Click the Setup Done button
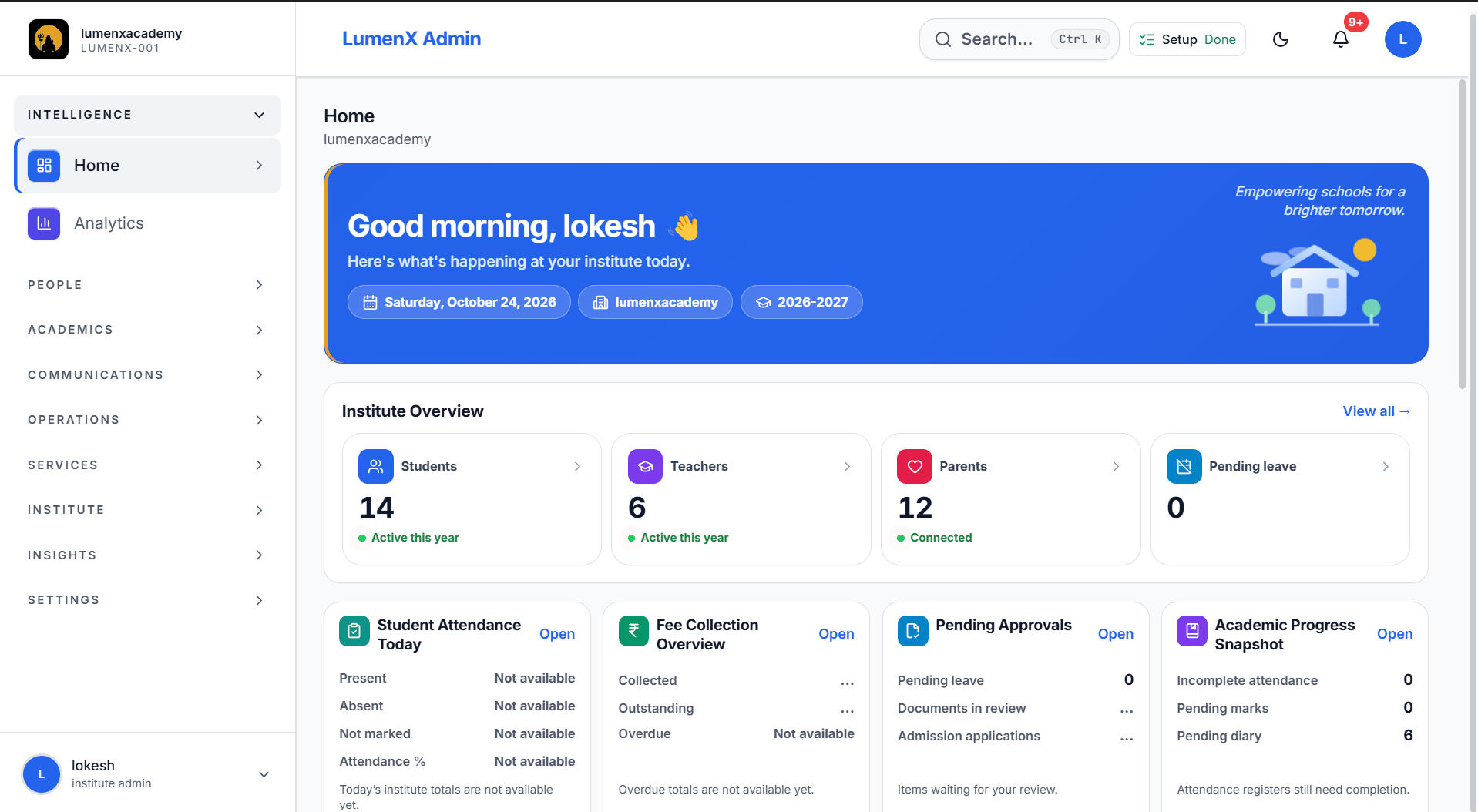The height and width of the screenshot is (812, 1478). (x=1187, y=39)
